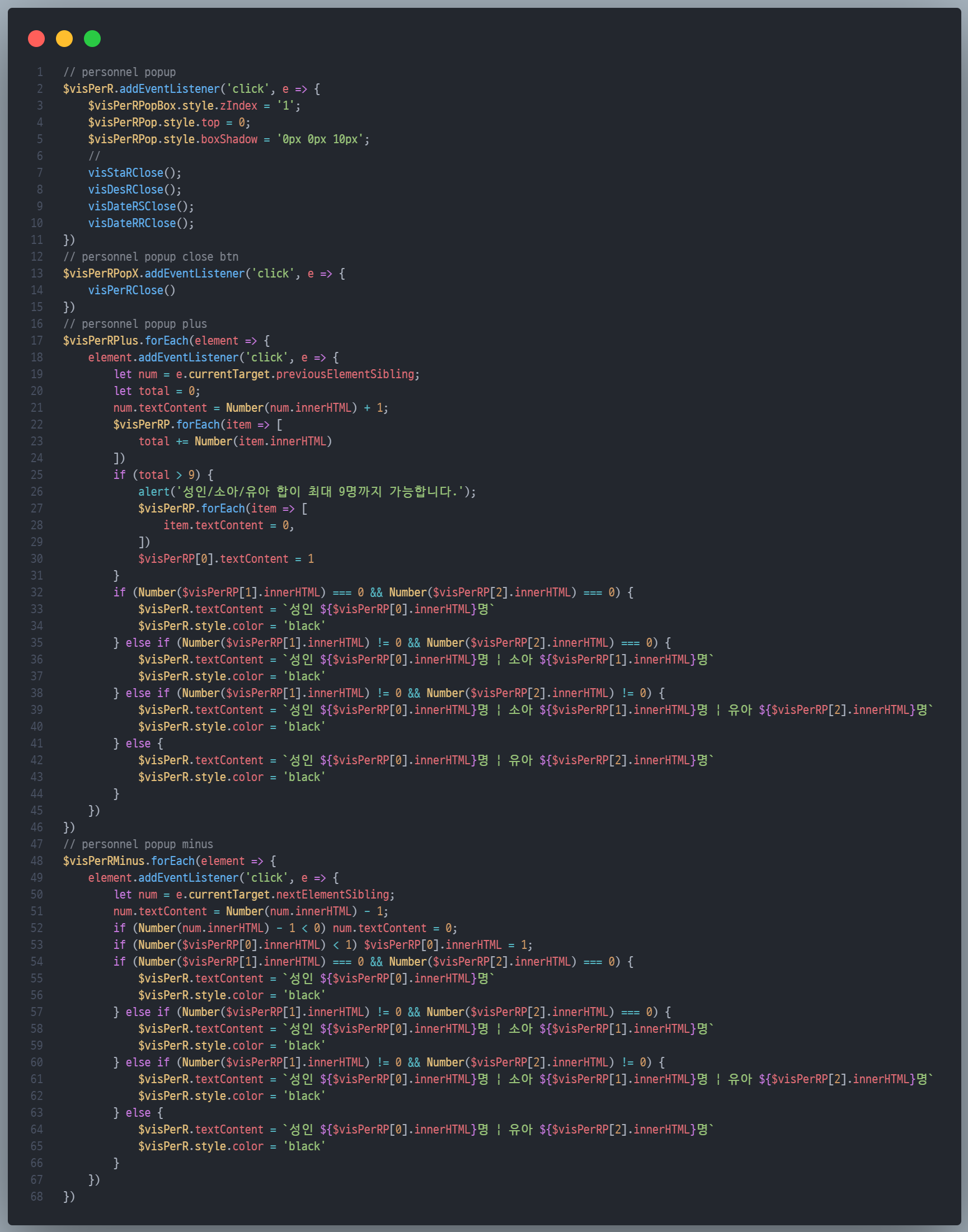Click the 'let total = 0;' line

click(x=157, y=391)
